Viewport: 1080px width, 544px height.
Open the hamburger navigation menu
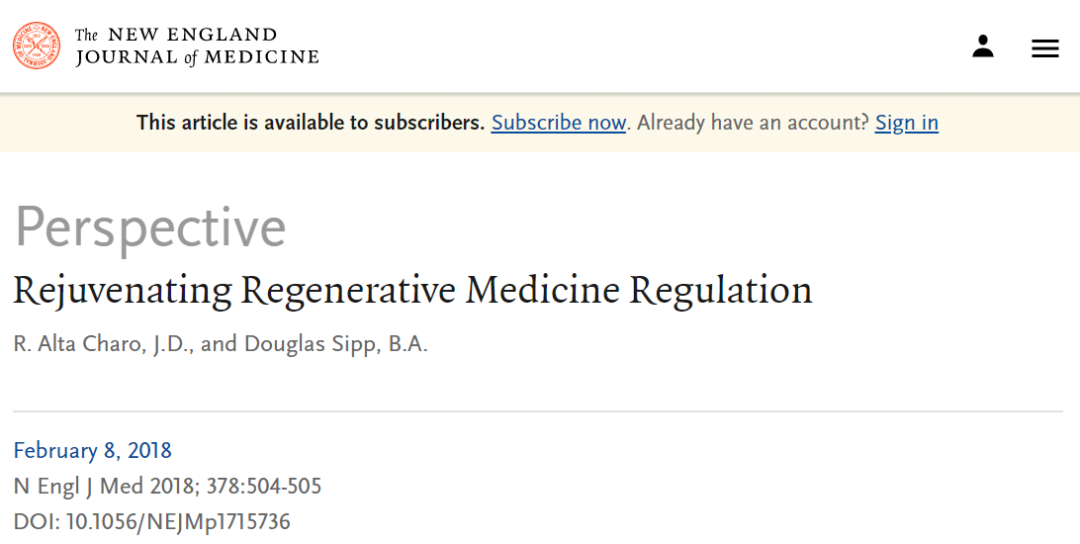(x=1045, y=48)
